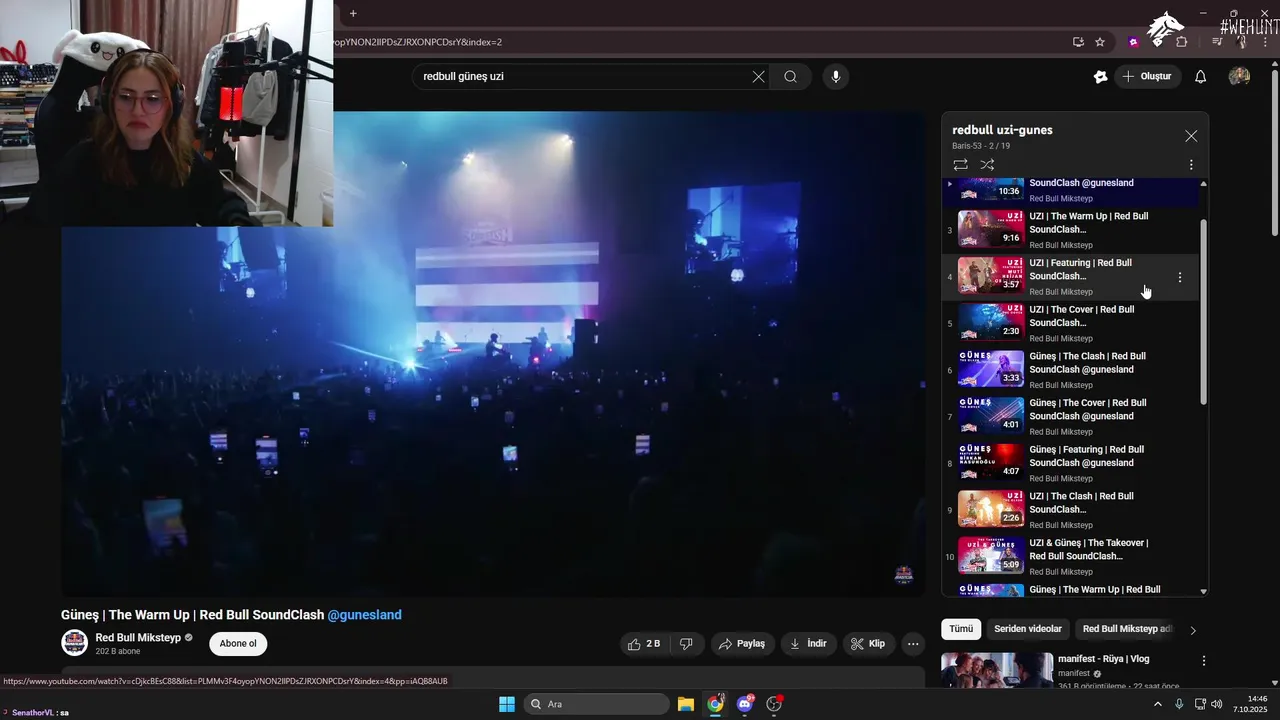The width and height of the screenshot is (1280, 720).
Task: Open the Chrome extensions puzzle icon
Action: (1182, 42)
